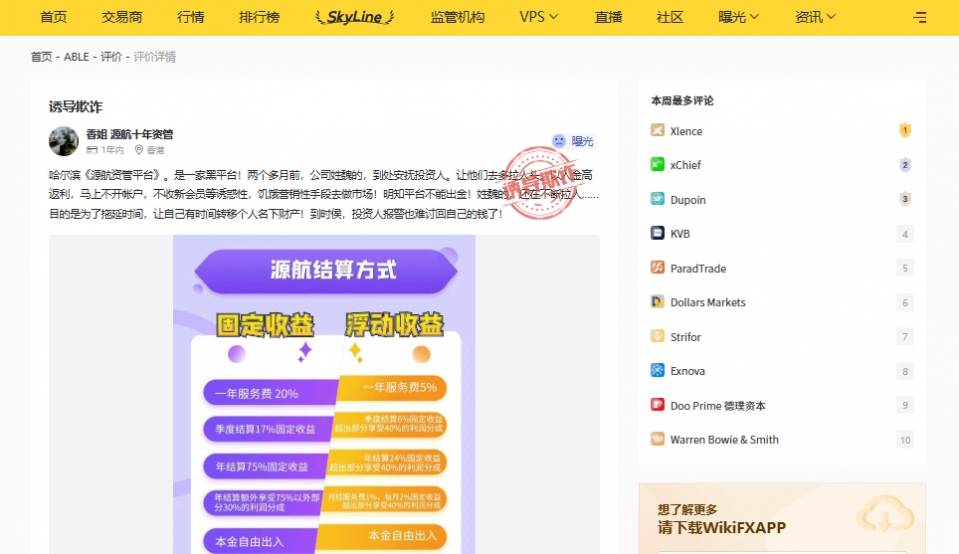Open the 源航结算方式 image thumbnail
959x554 pixels.
(x=324, y=394)
